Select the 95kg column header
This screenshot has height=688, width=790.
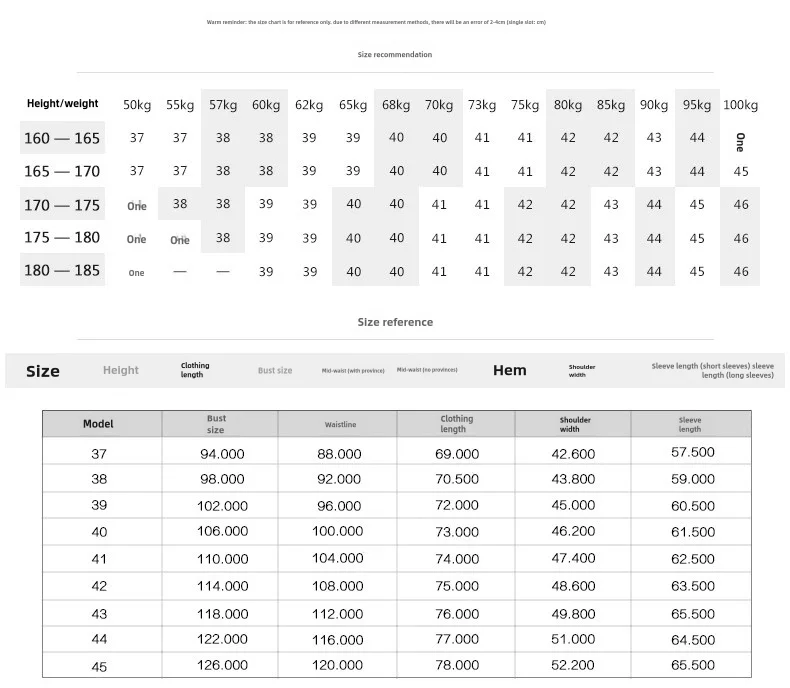[x=697, y=105]
